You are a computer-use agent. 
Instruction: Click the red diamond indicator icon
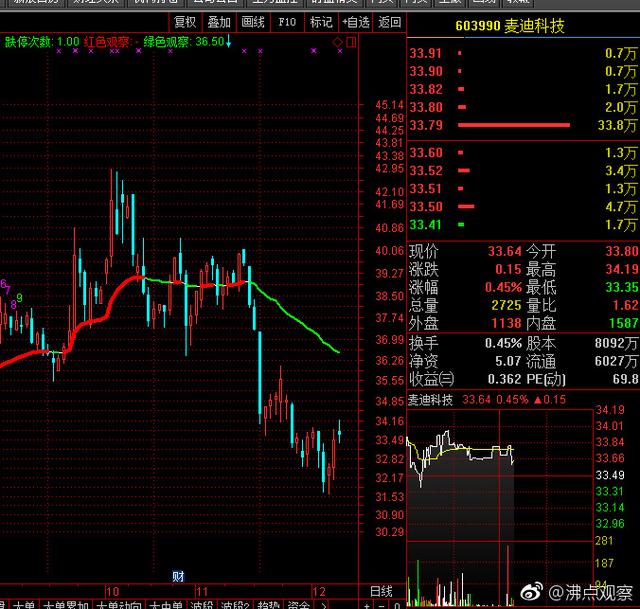pyautogui.click(x=338, y=42)
